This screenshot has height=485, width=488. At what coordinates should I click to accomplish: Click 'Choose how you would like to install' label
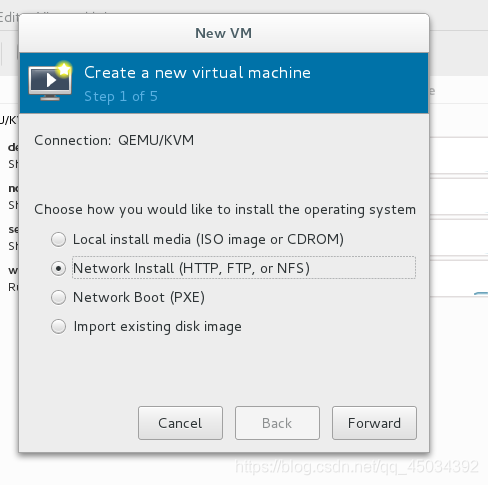225,210
